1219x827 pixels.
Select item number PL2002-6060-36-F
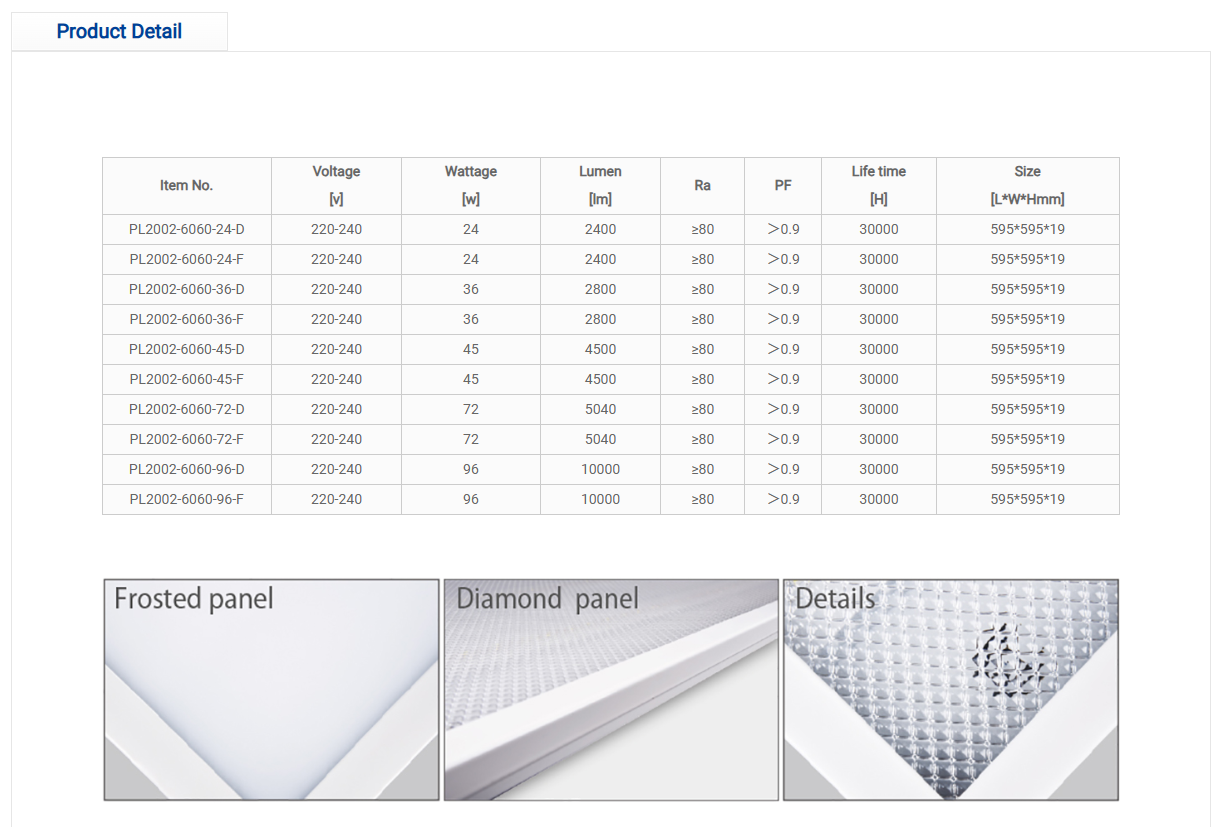[187, 319]
